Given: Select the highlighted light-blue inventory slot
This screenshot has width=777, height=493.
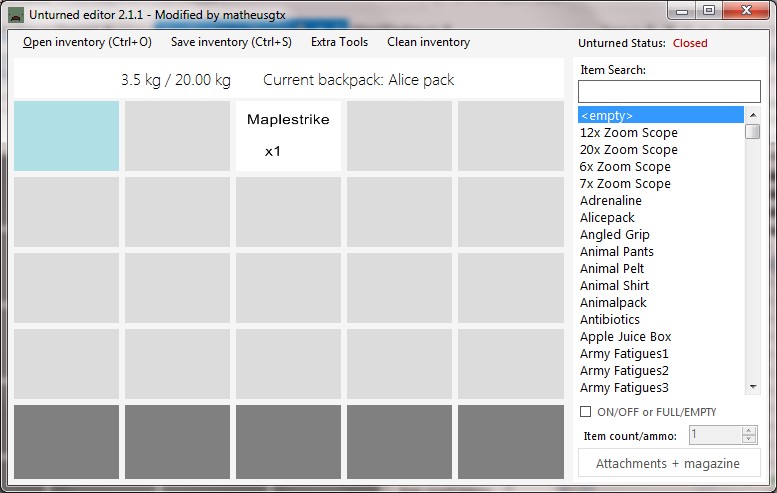Looking at the screenshot, I should click(66, 135).
